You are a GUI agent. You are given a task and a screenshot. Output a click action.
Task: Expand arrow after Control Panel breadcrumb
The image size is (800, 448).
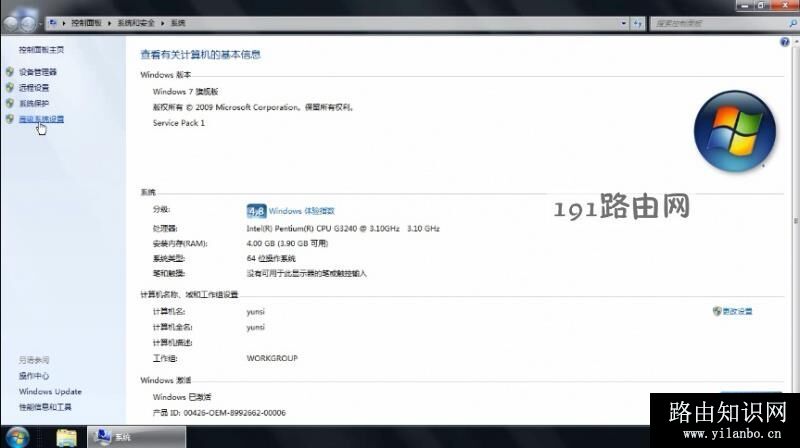pos(109,23)
